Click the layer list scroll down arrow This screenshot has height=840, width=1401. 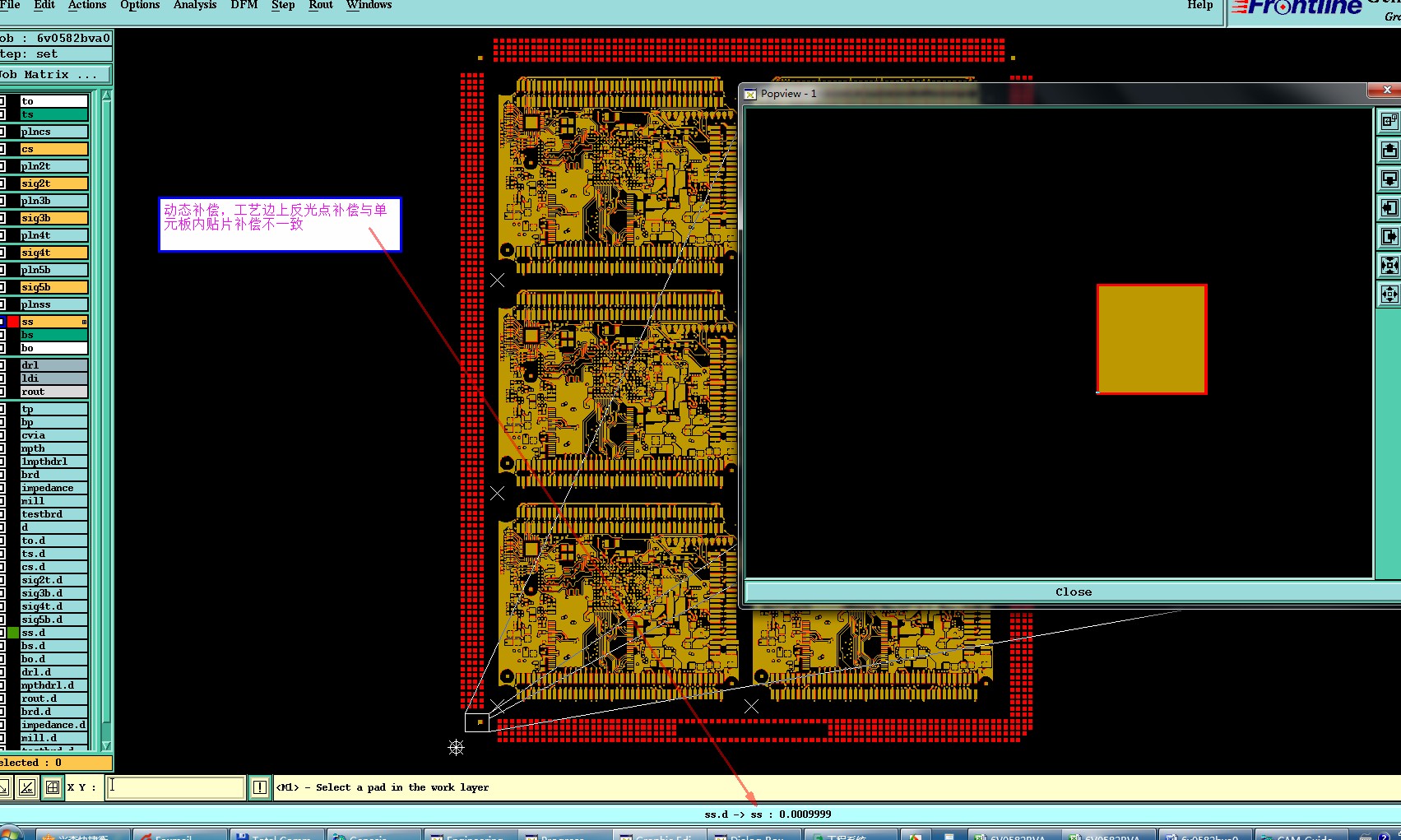106,745
